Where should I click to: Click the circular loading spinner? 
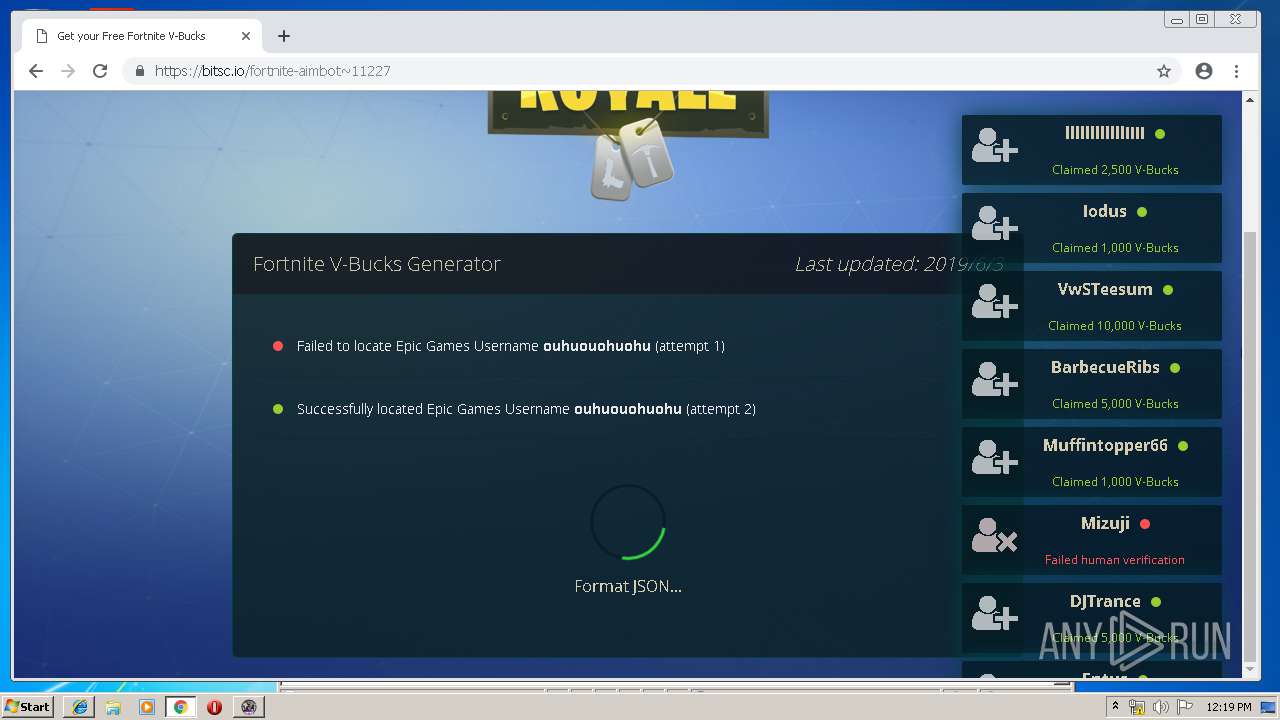(628, 522)
